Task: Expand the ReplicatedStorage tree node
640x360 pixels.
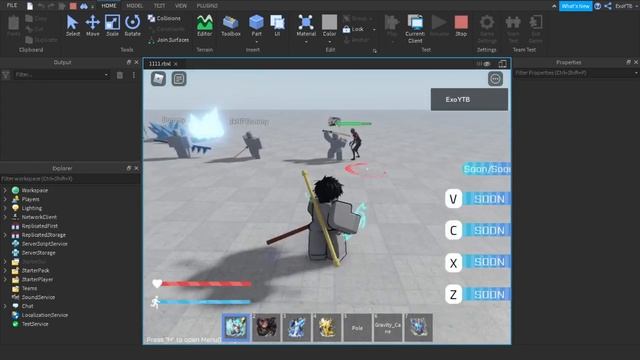Action: pyautogui.click(x=5, y=235)
